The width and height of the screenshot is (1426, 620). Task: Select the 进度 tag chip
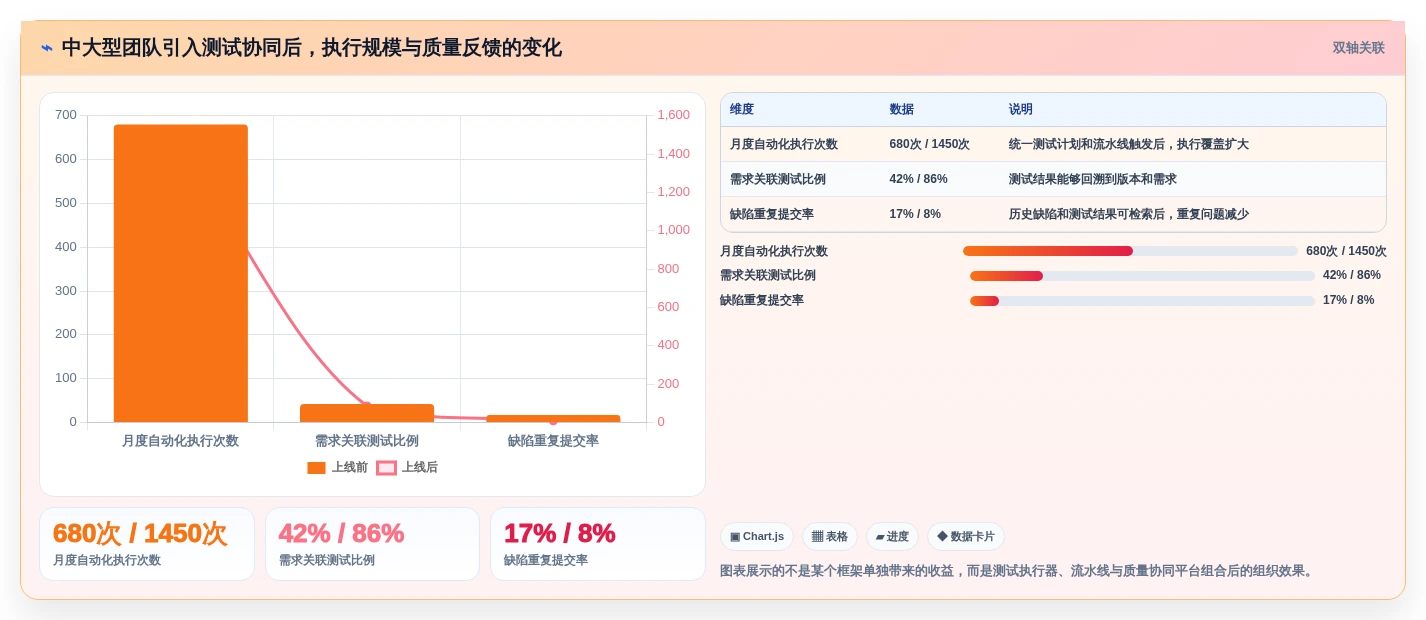(892, 536)
